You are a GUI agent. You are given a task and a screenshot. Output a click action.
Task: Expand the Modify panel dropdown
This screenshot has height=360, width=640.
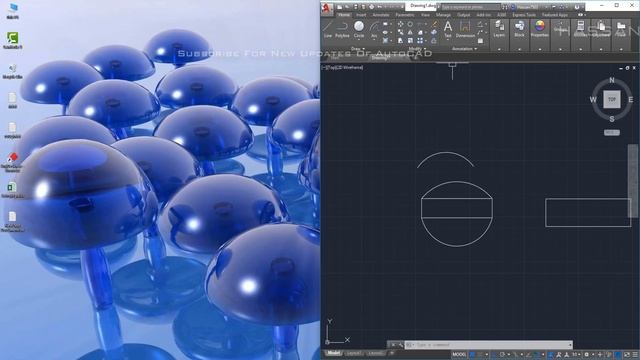click(x=417, y=49)
